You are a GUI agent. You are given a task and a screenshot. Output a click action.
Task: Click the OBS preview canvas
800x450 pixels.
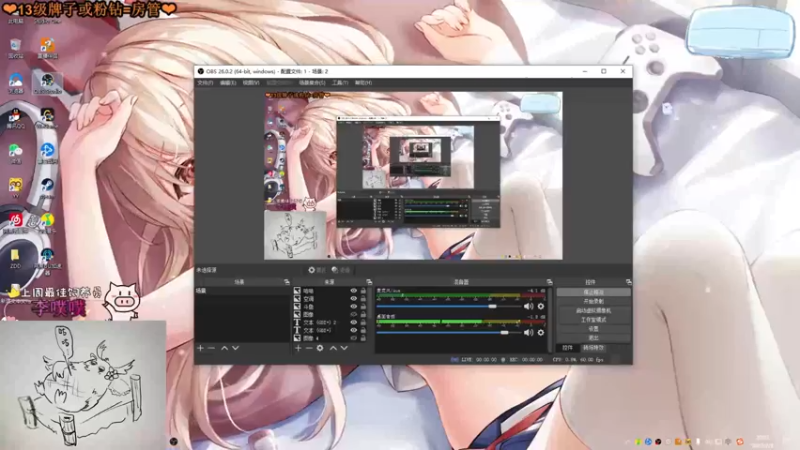(413, 176)
